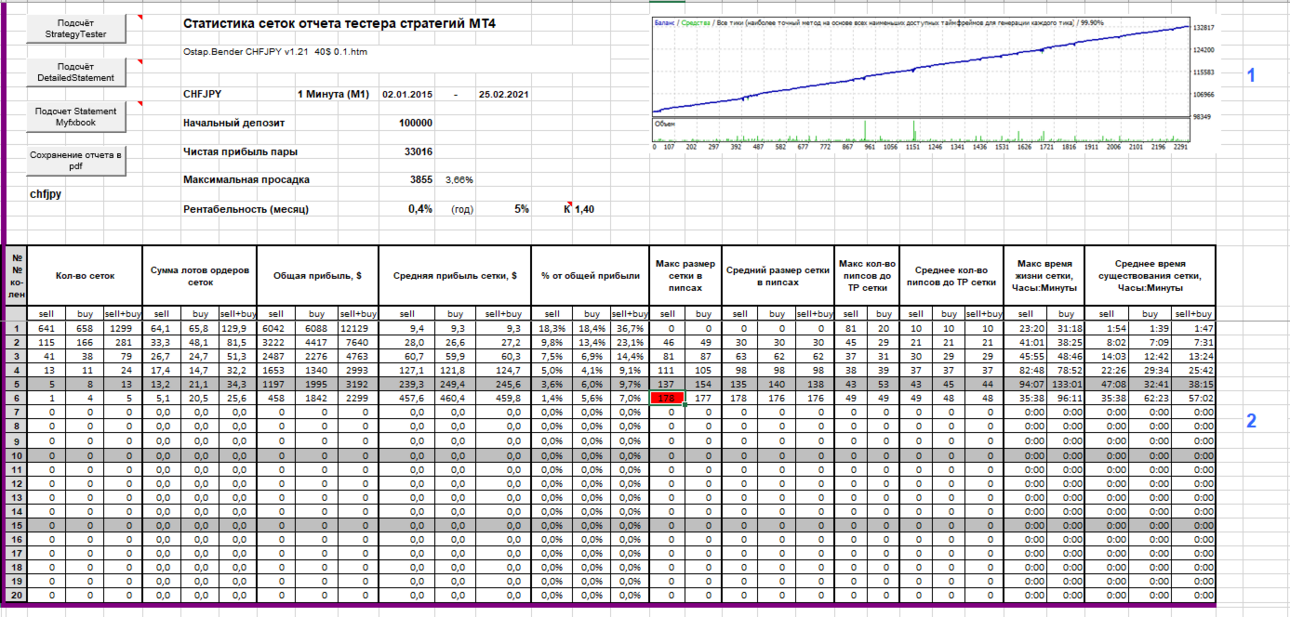Select the cell with value 94:07

(1025, 384)
